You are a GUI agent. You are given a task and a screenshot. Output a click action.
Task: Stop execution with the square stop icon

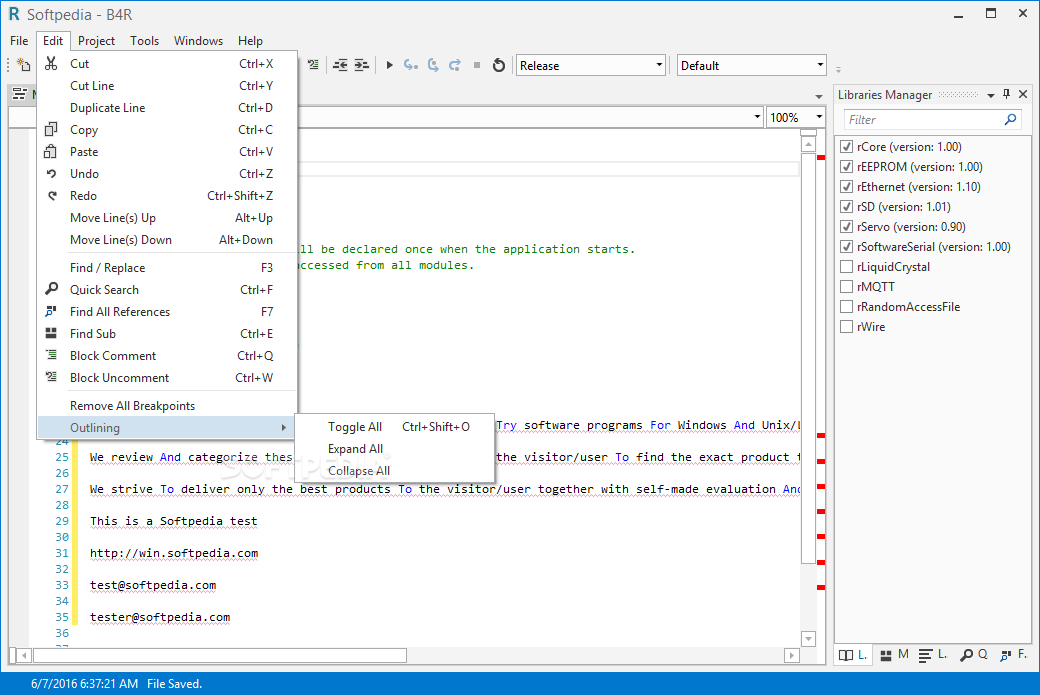[477, 65]
